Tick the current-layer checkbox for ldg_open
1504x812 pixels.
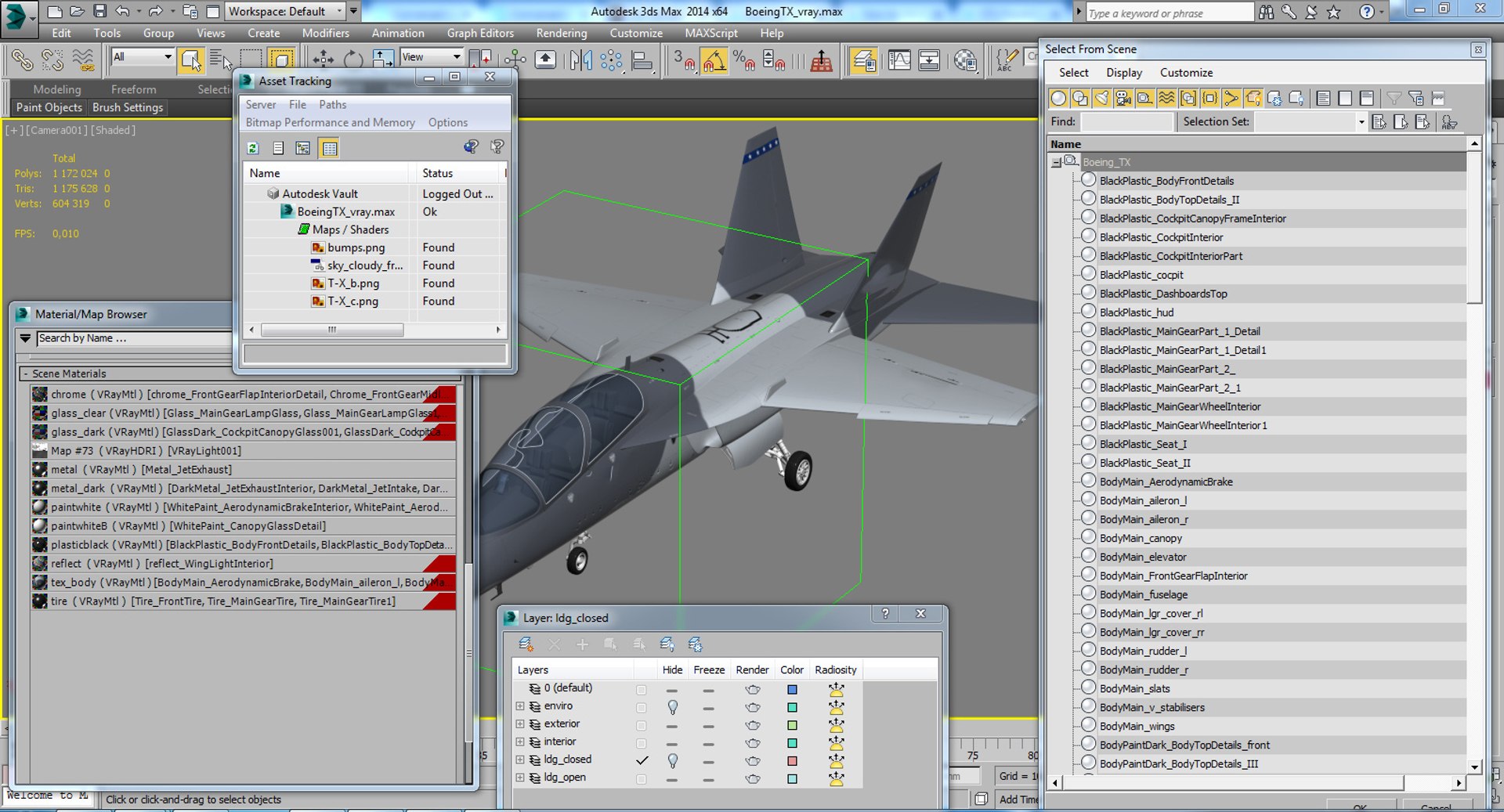(642, 779)
